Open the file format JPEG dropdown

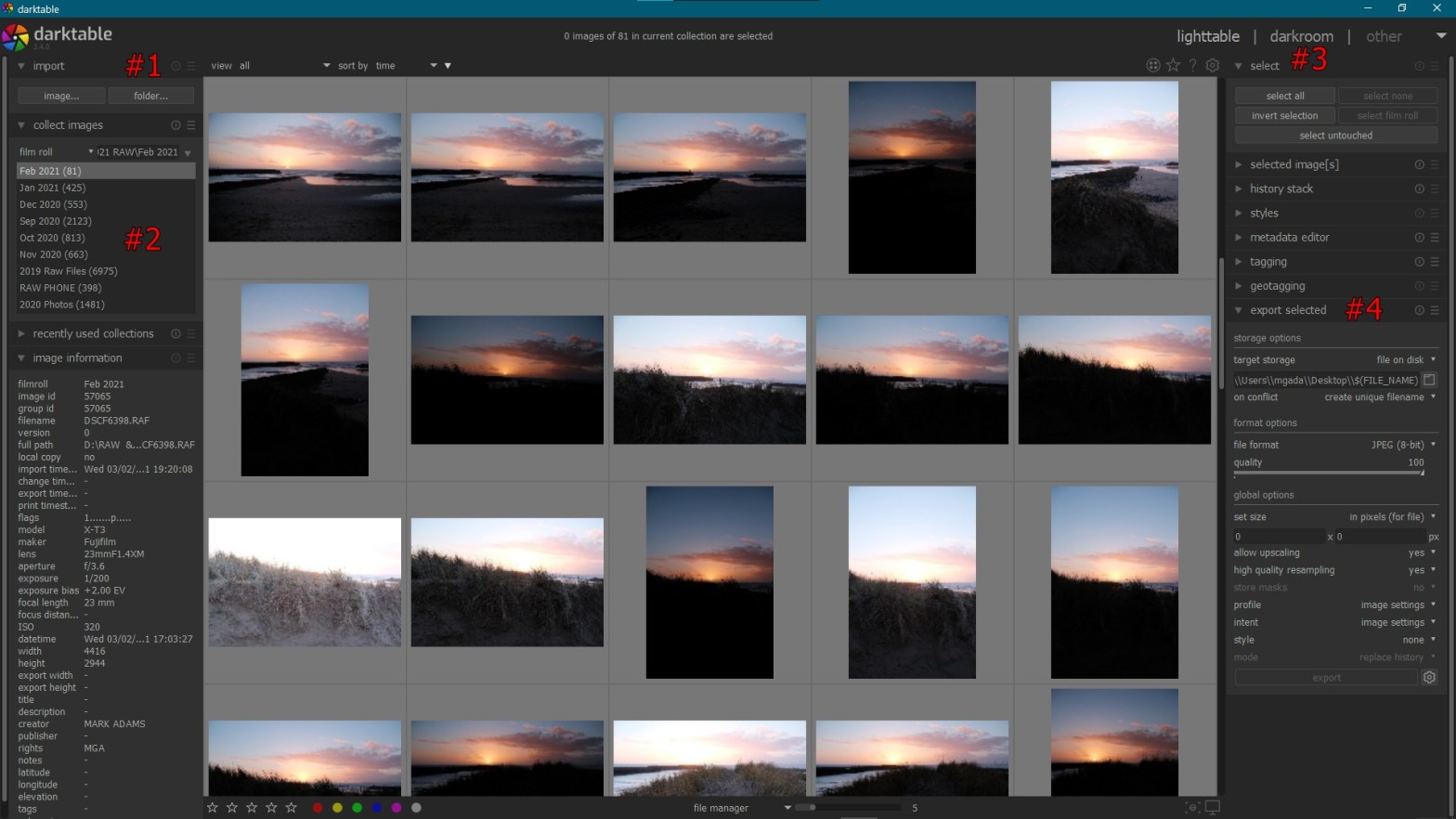tap(1402, 445)
